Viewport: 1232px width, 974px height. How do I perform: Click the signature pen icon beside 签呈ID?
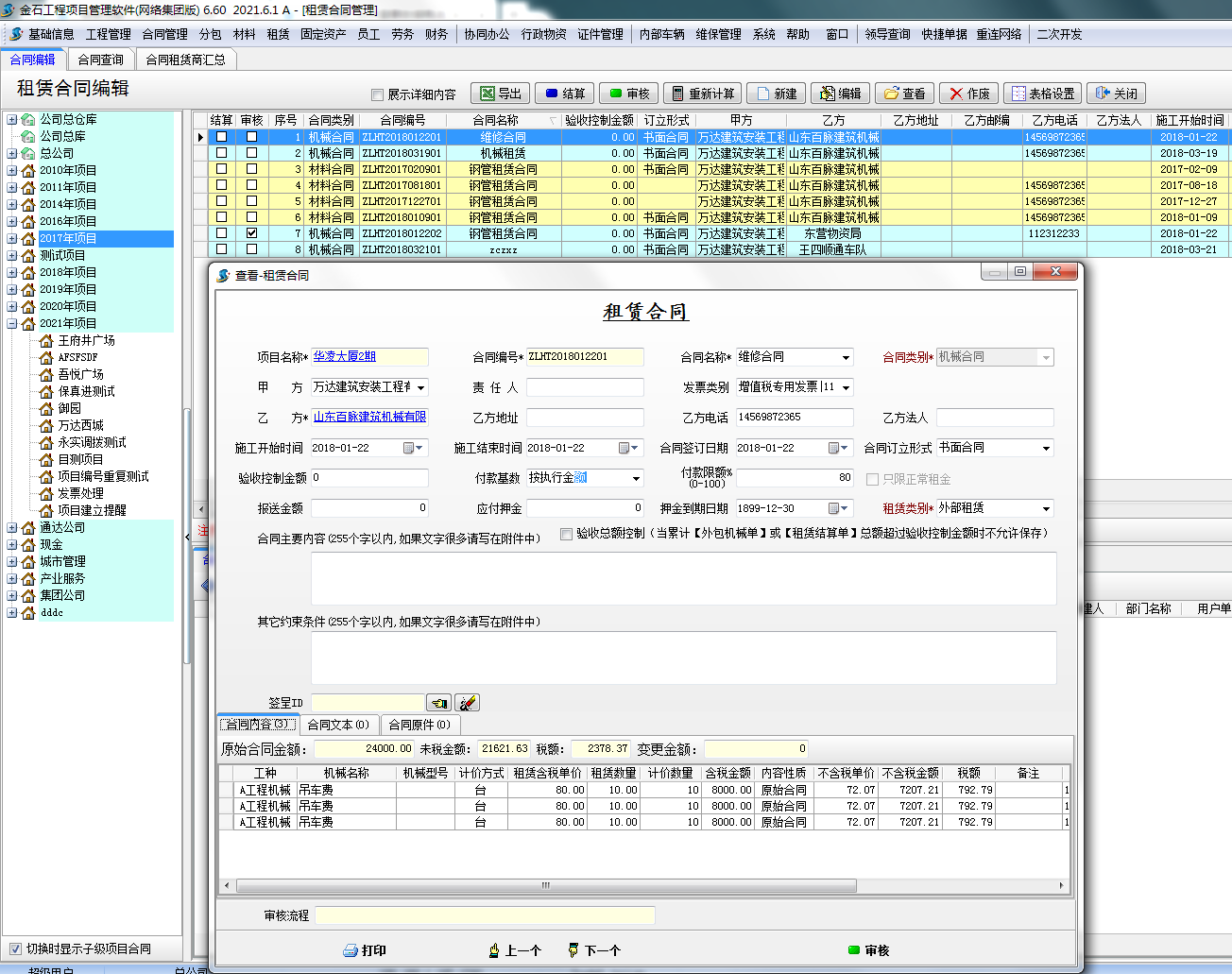tap(467, 703)
